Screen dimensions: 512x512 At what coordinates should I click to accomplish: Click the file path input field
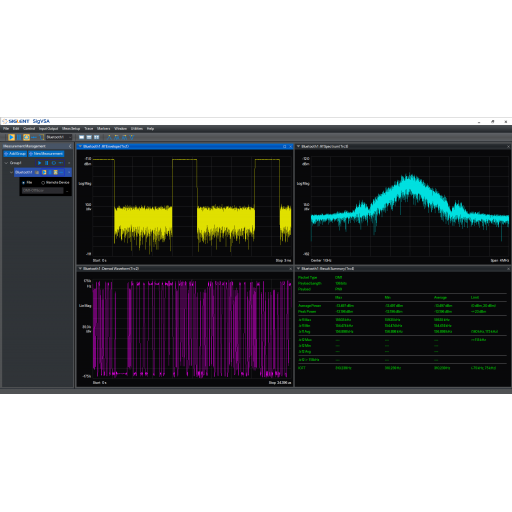[x=42, y=191]
